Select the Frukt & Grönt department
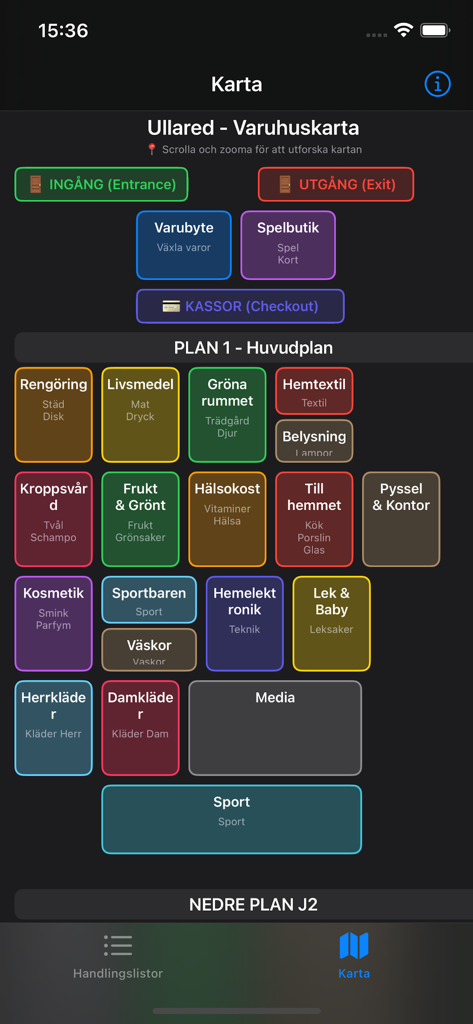Image resolution: width=473 pixels, height=1024 pixels. pos(140,519)
